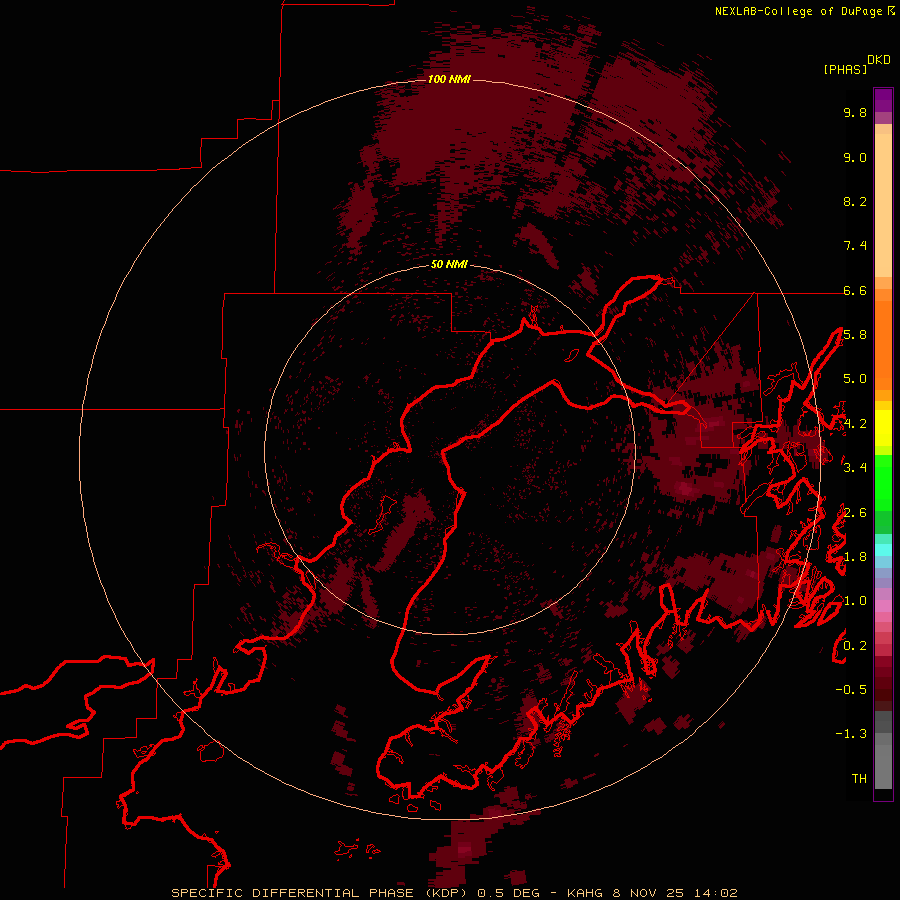900x900 pixels.
Task: Click the 1.0 scale value
Action: [x=855, y=601]
